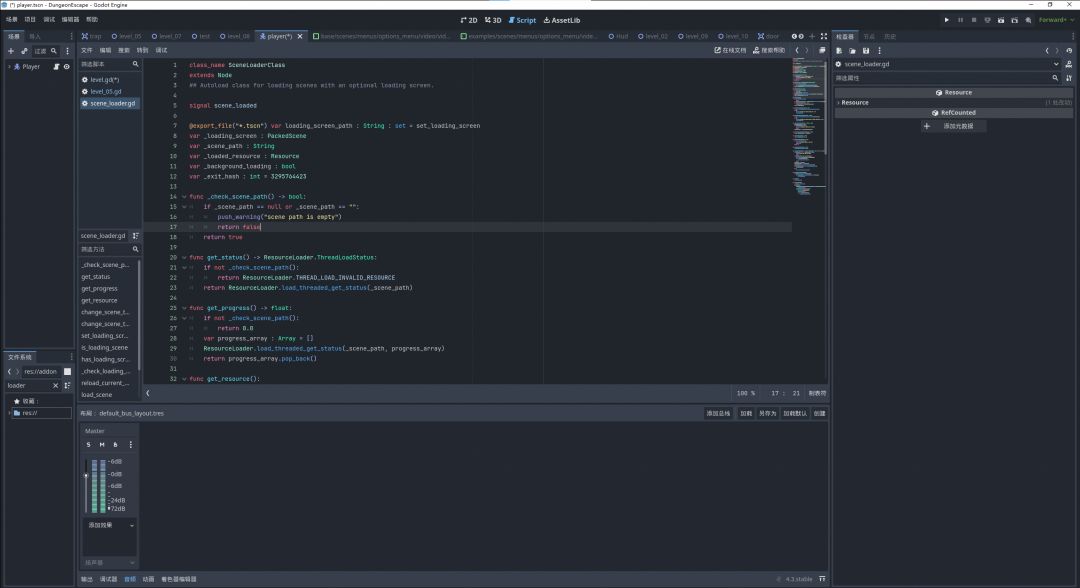Image resolution: width=1080 pixels, height=588 pixels.
Task: Jump to get_progress method in list
Action: [x=99, y=288]
